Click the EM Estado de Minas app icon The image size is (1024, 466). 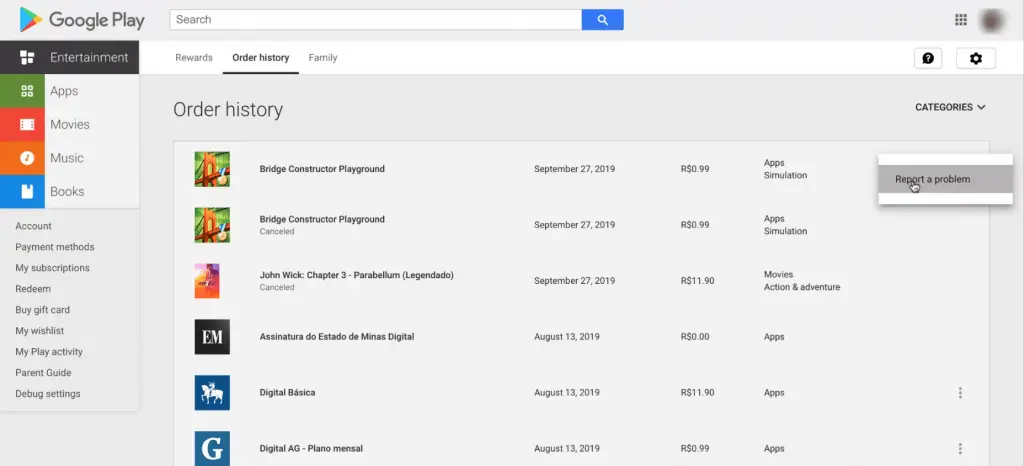[212, 337]
